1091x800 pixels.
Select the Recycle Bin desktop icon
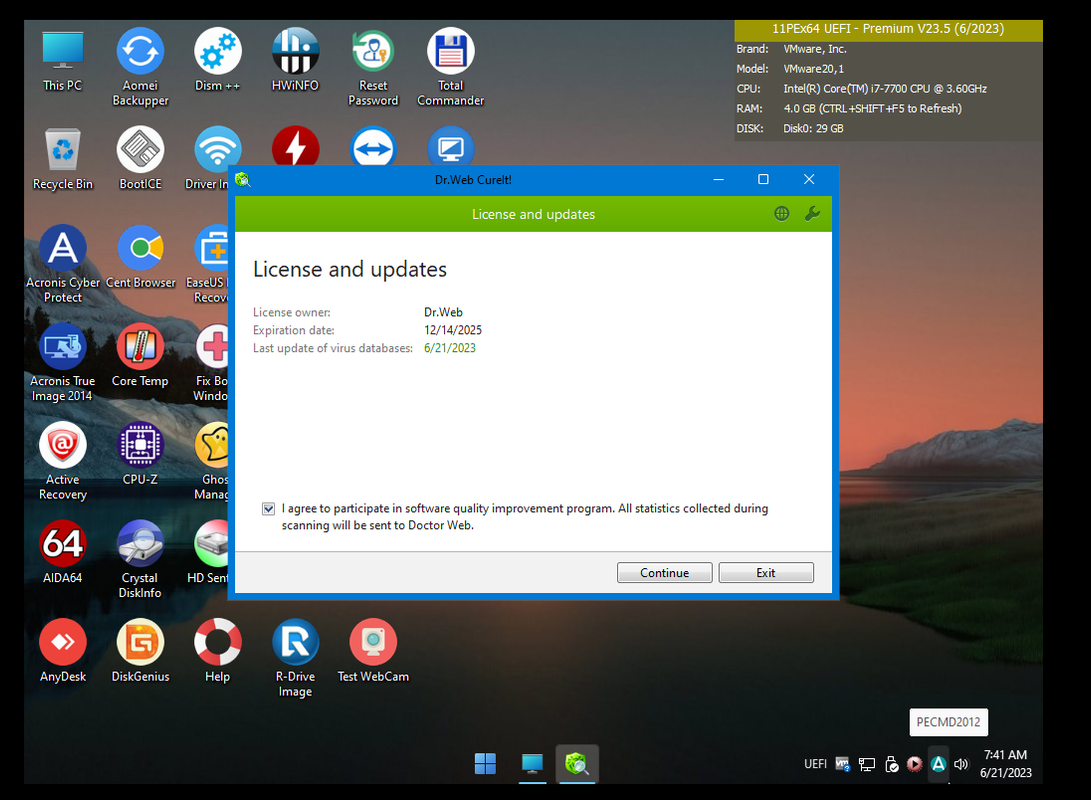(63, 159)
